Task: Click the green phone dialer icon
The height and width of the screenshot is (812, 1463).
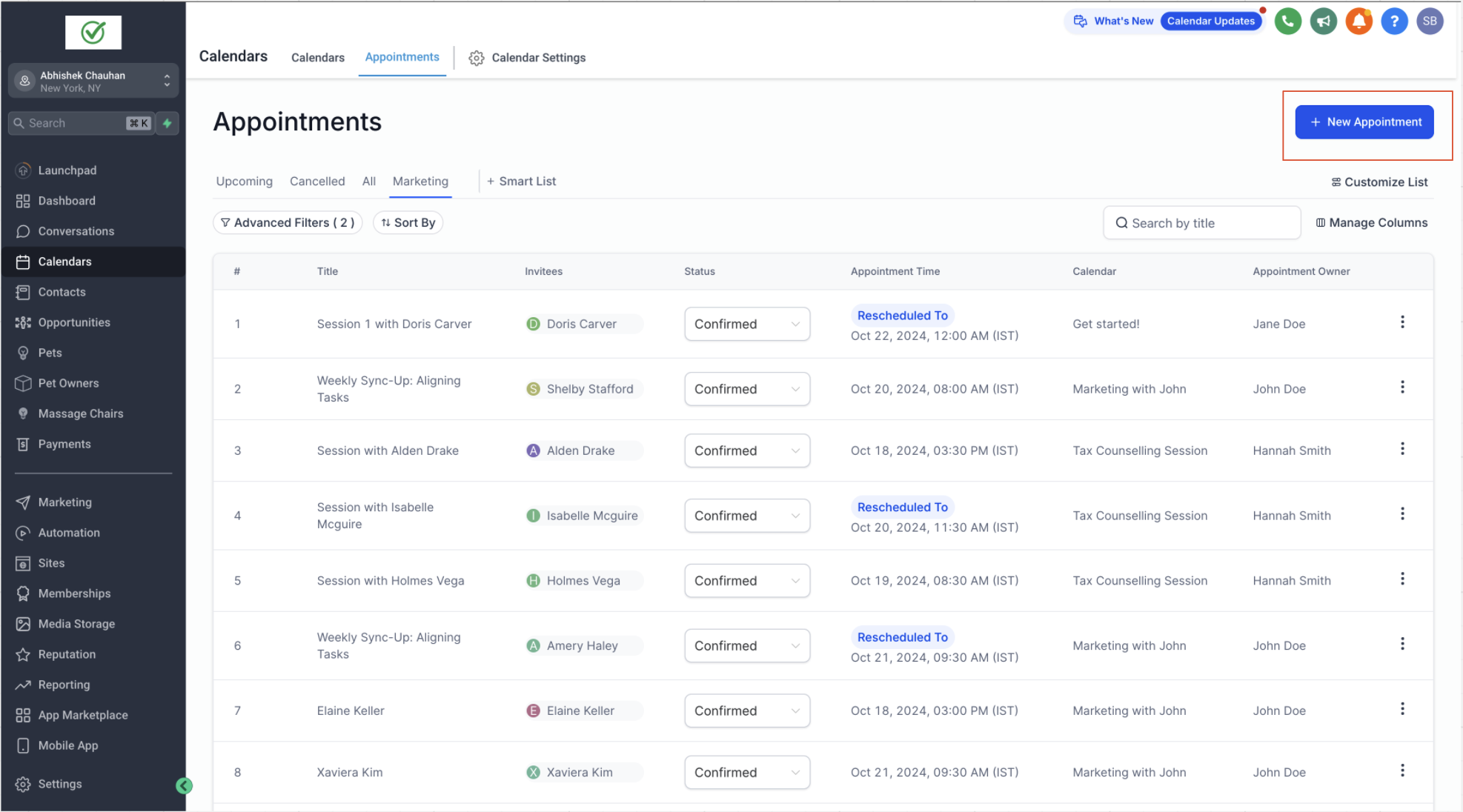Action: (1287, 21)
